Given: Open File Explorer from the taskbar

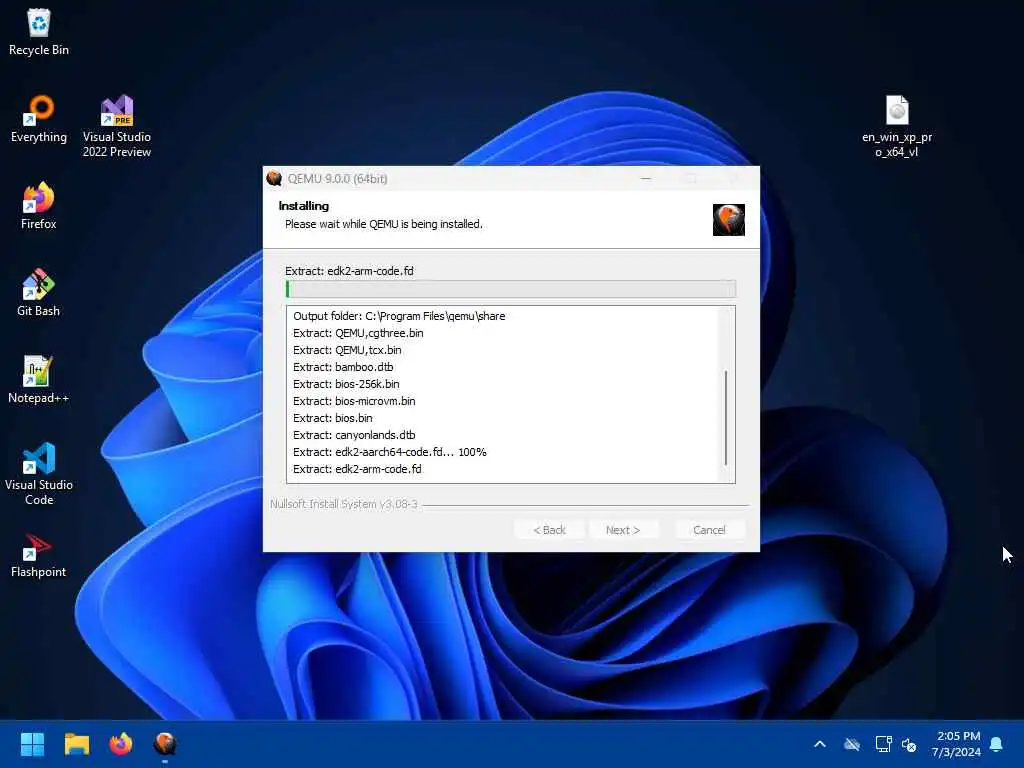Looking at the screenshot, I should 76,744.
